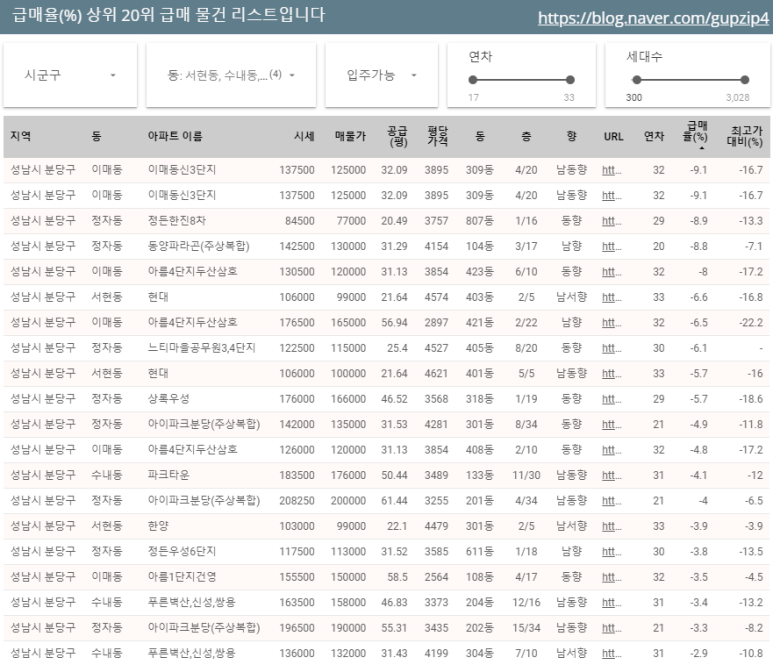773x665 pixels.
Task: Select 아름1단지건영 apartment name cell
Action: pos(182,577)
